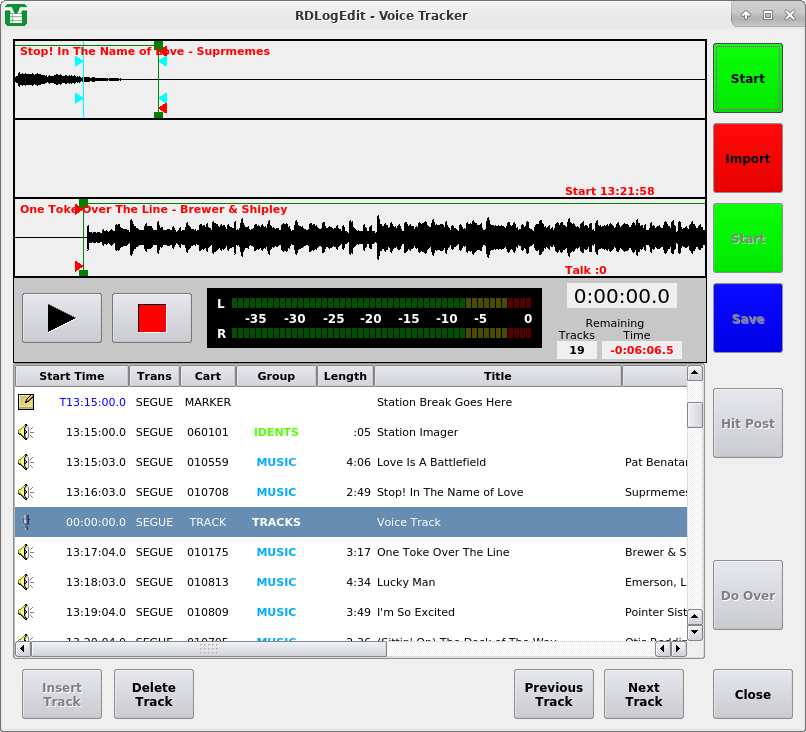806x732 pixels.
Task: Sort list by the Group column header
Action: [276, 376]
